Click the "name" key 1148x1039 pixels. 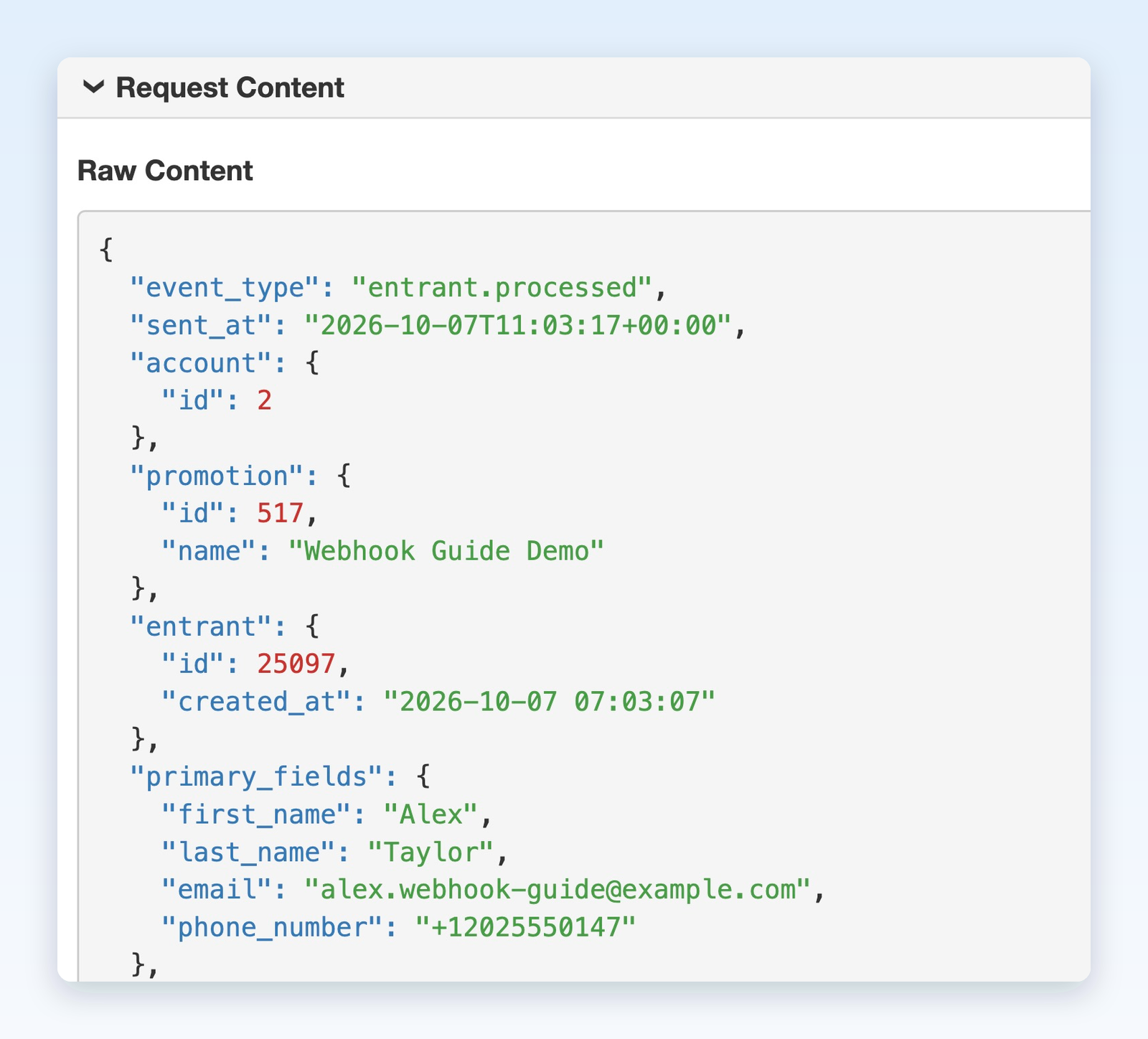coord(208,551)
